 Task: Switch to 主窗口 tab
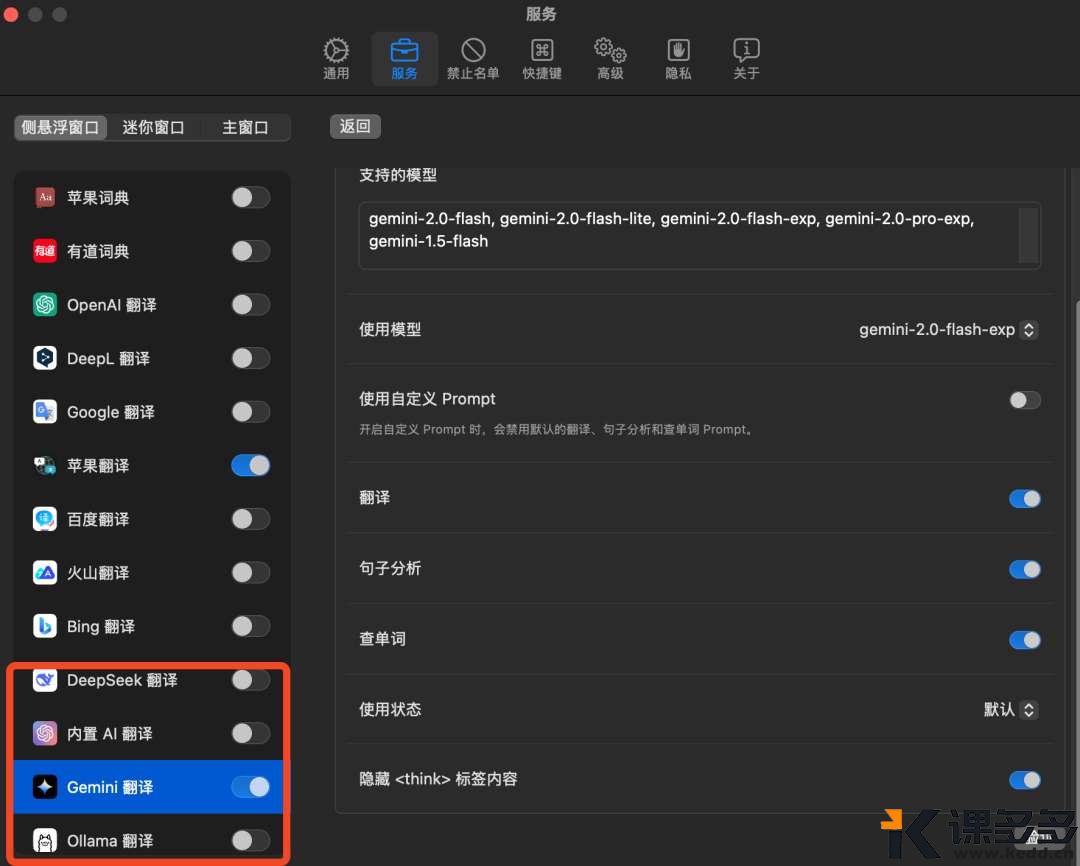(x=245, y=127)
